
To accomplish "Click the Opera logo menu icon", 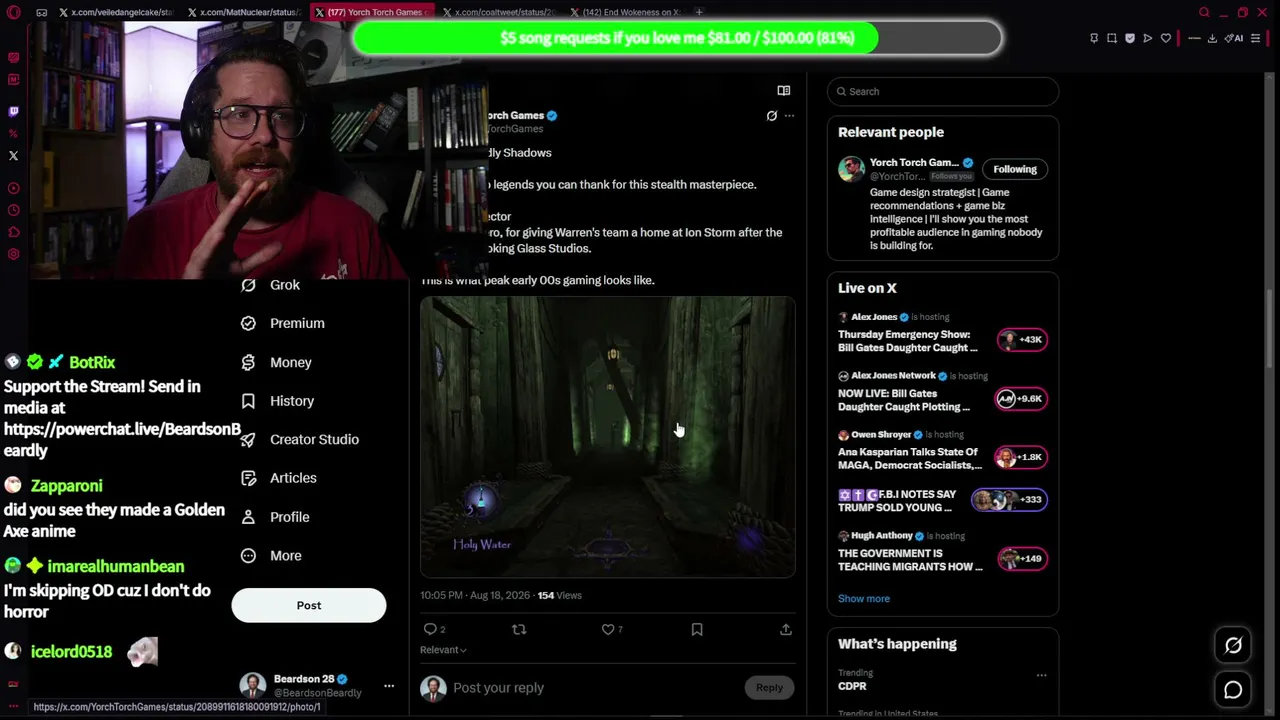I will (13, 12).
